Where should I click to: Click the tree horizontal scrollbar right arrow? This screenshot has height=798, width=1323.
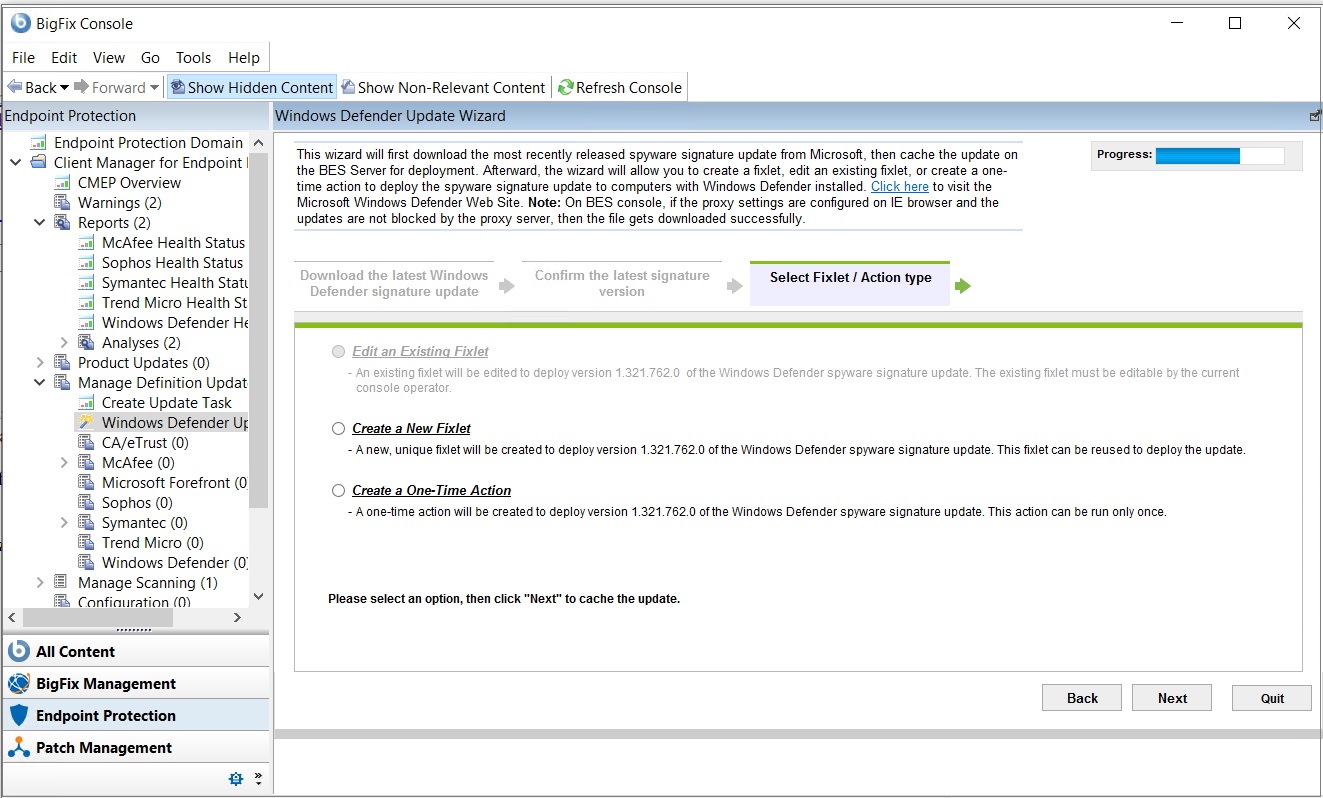click(237, 618)
